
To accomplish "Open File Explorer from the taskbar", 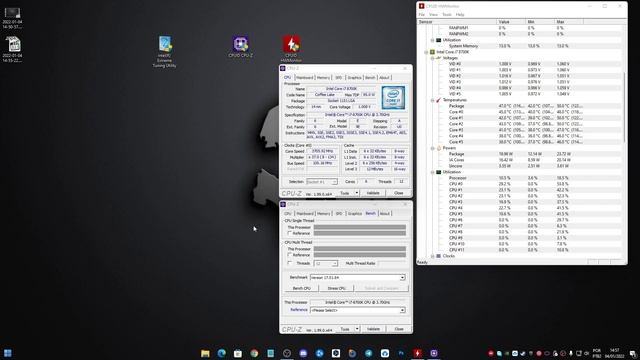I will (205, 353).
